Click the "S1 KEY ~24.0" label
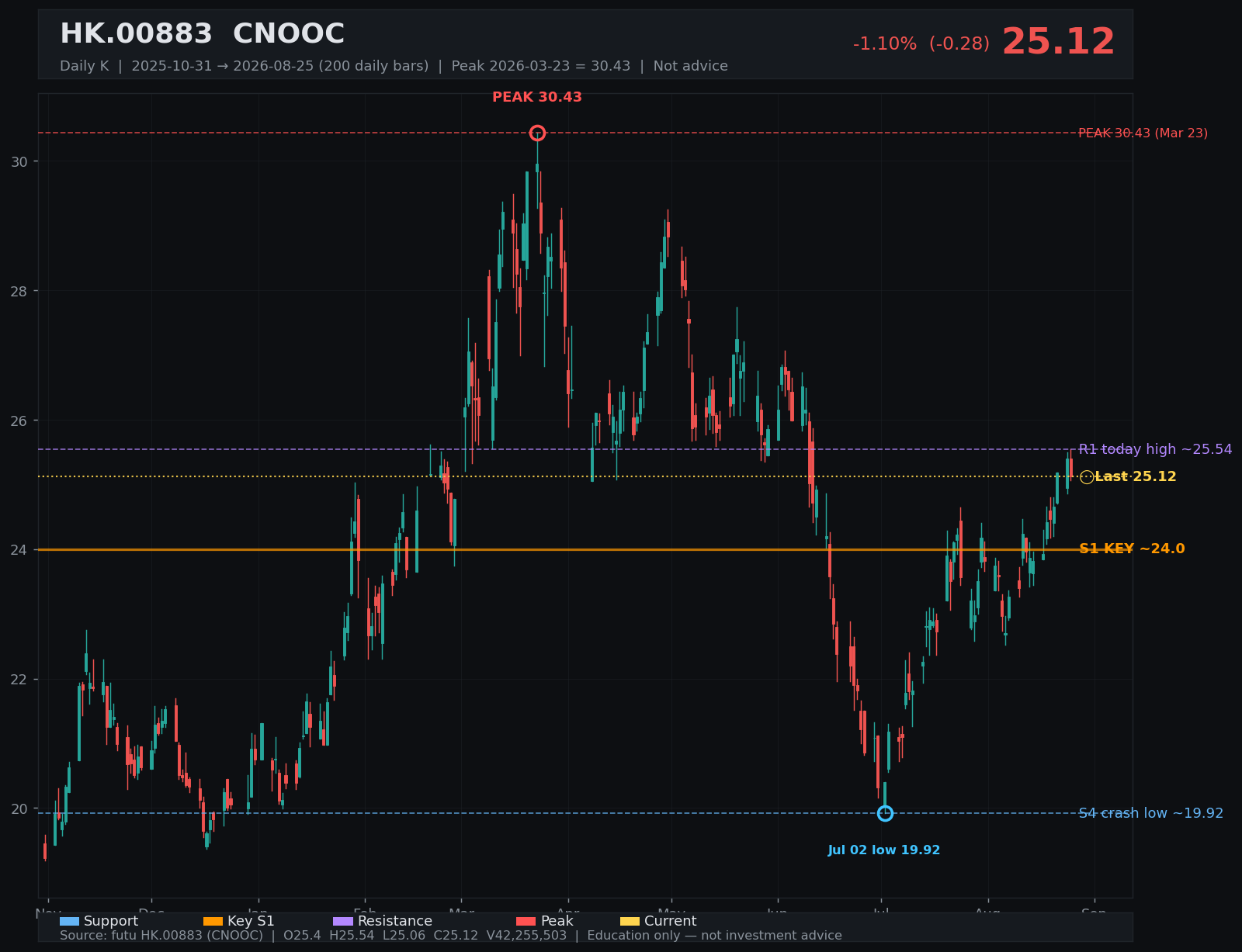 (x=1132, y=549)
